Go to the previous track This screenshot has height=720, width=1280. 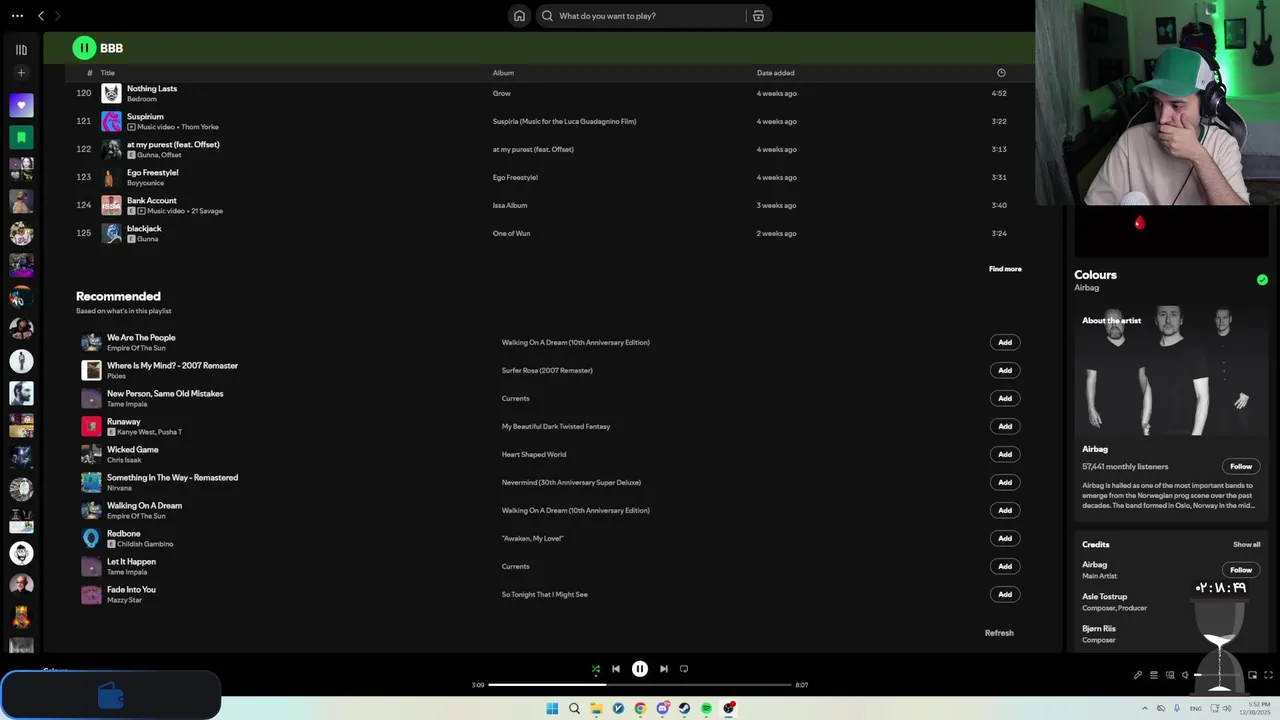(x=616, y=669)
